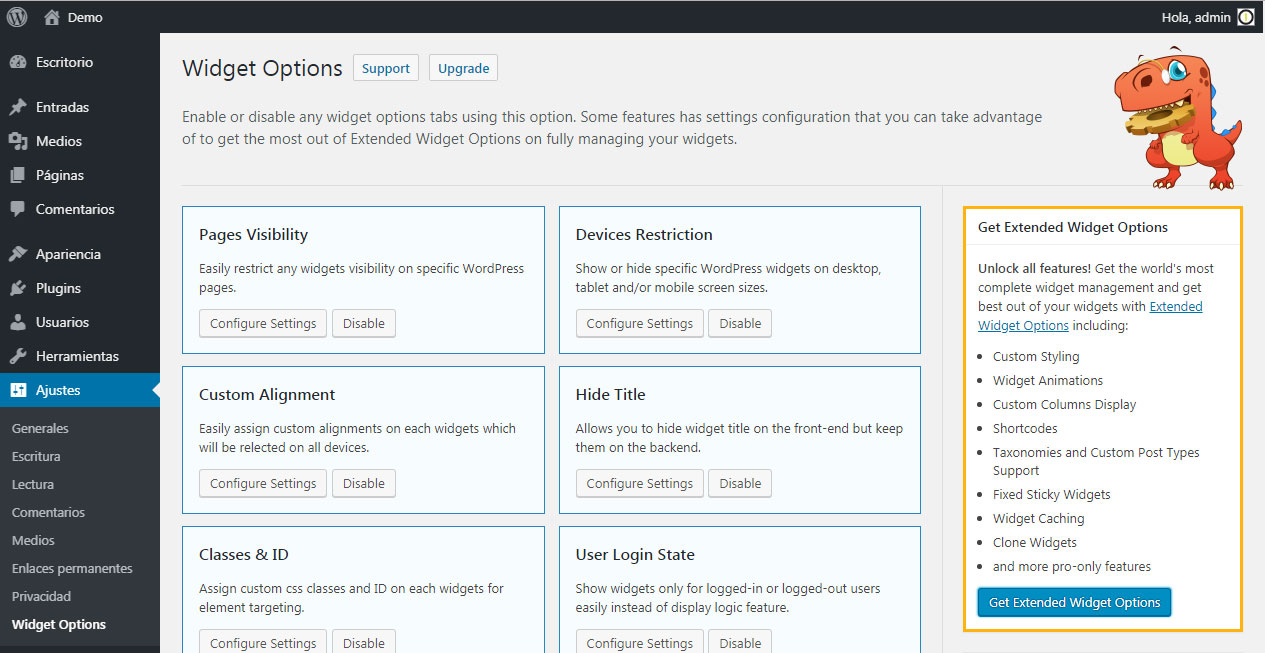
Task: Click the home icon beside Demo
Action: tap(52, 17)
